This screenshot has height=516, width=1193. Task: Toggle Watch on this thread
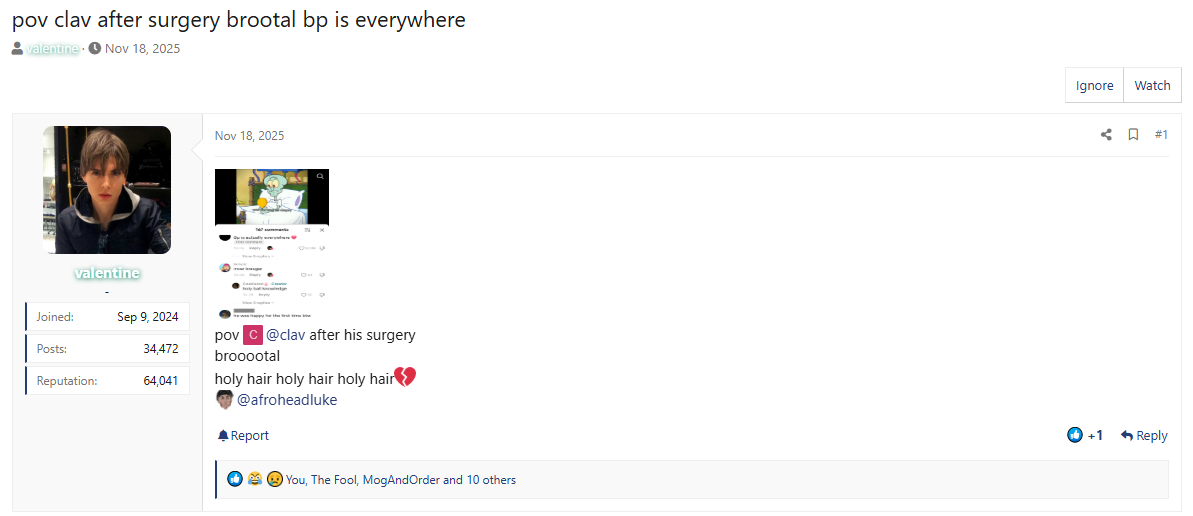coord(1152,85)
